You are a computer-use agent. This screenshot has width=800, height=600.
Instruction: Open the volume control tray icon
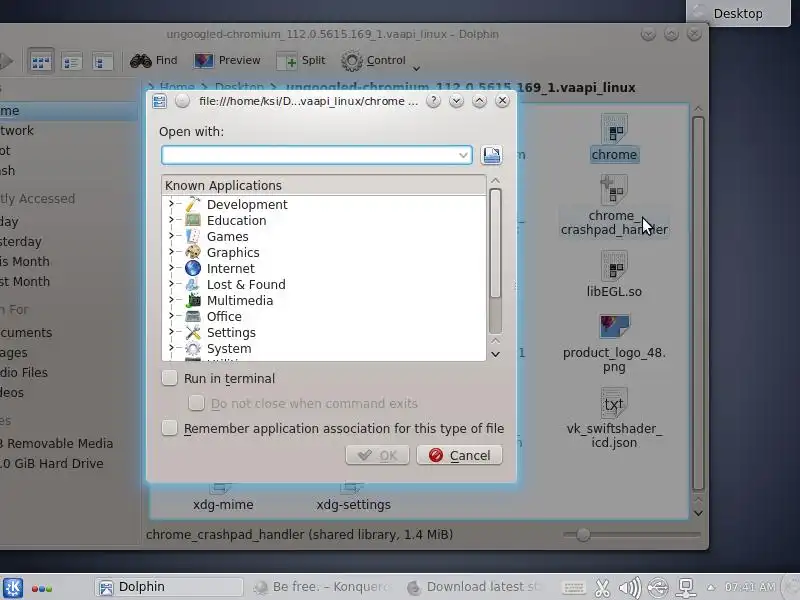pyautogui.click(x=630, y=588)
